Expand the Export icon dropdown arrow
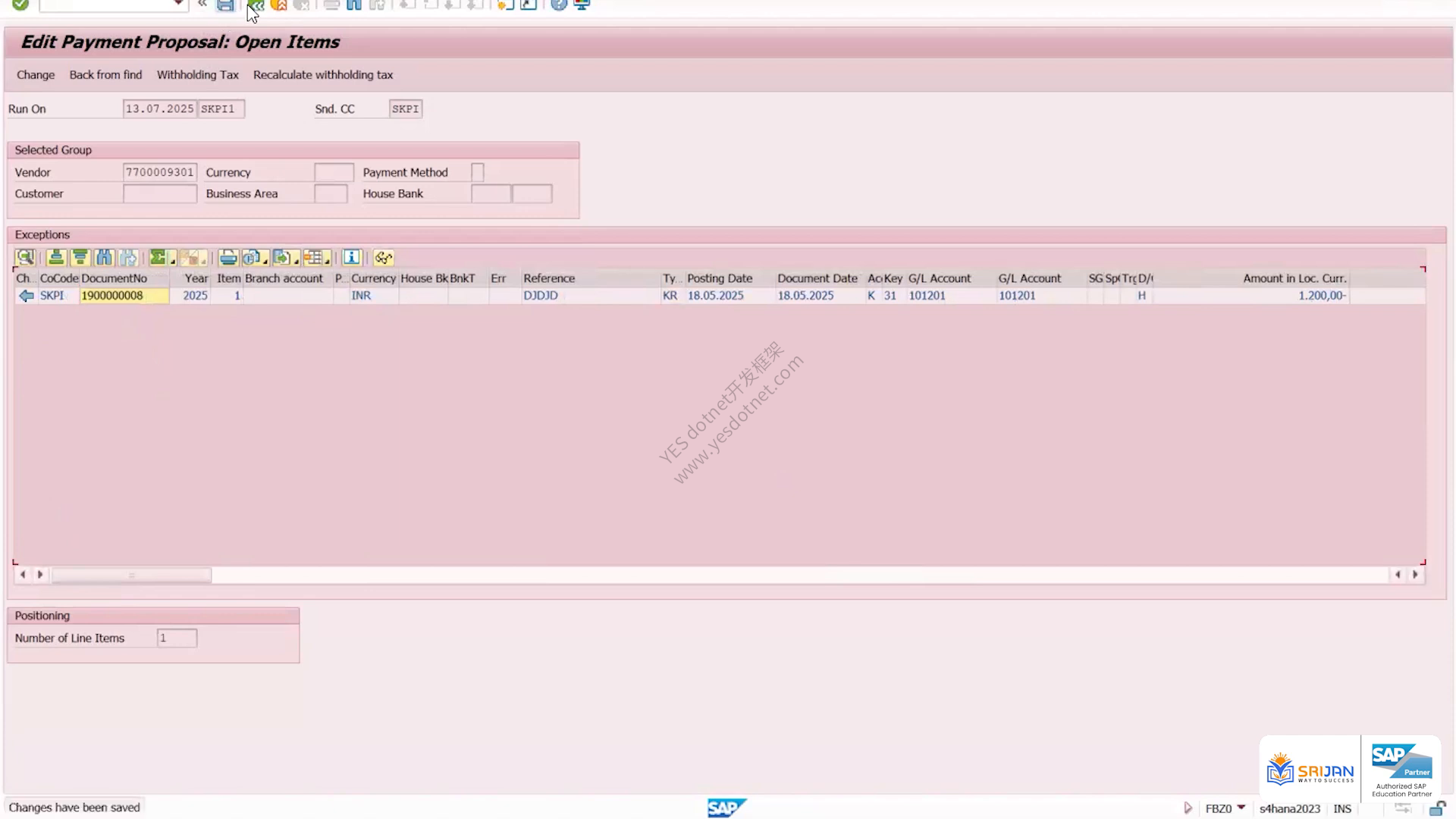This screenshot has width=1456, height=819. (296, 262)
